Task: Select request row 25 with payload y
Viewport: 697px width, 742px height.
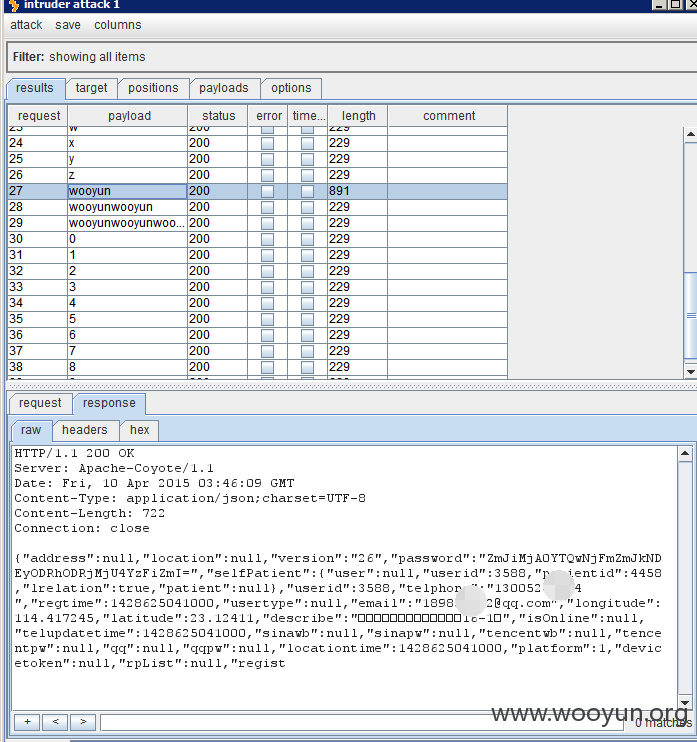Action: point(257,159)
